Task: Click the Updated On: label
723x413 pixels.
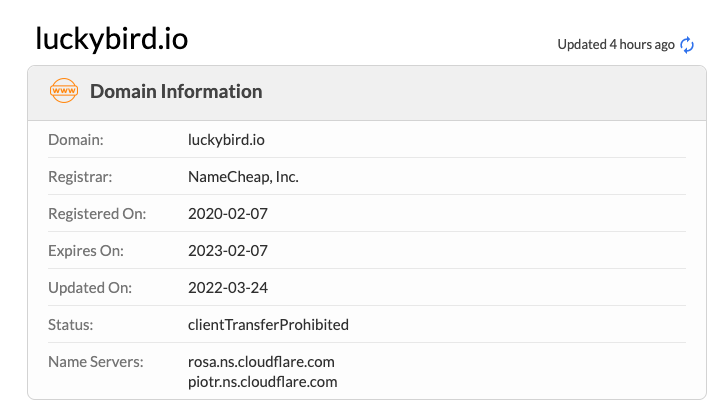Action: [90, 288]
